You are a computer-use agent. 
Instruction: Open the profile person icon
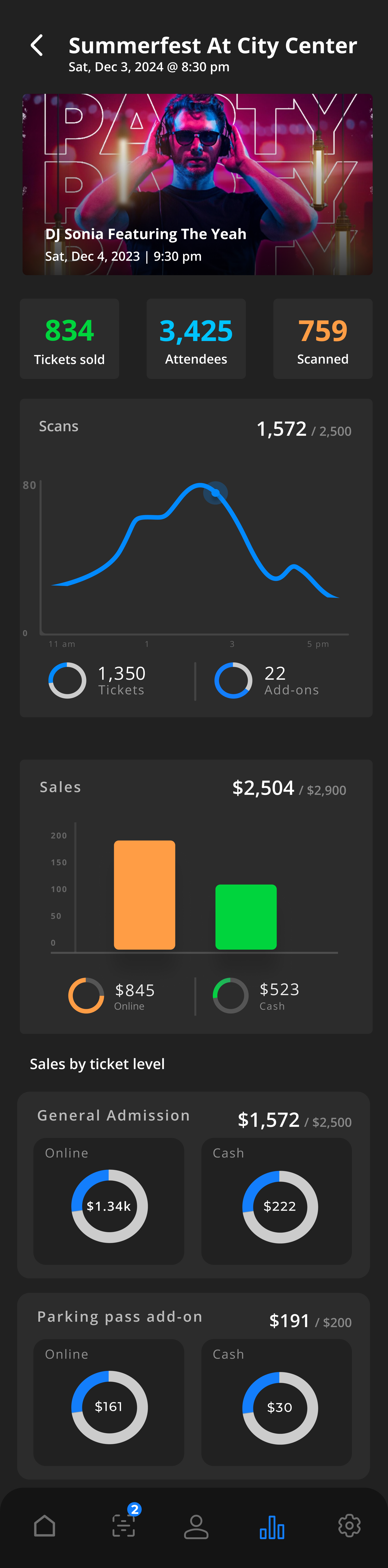coord(196,1526)
